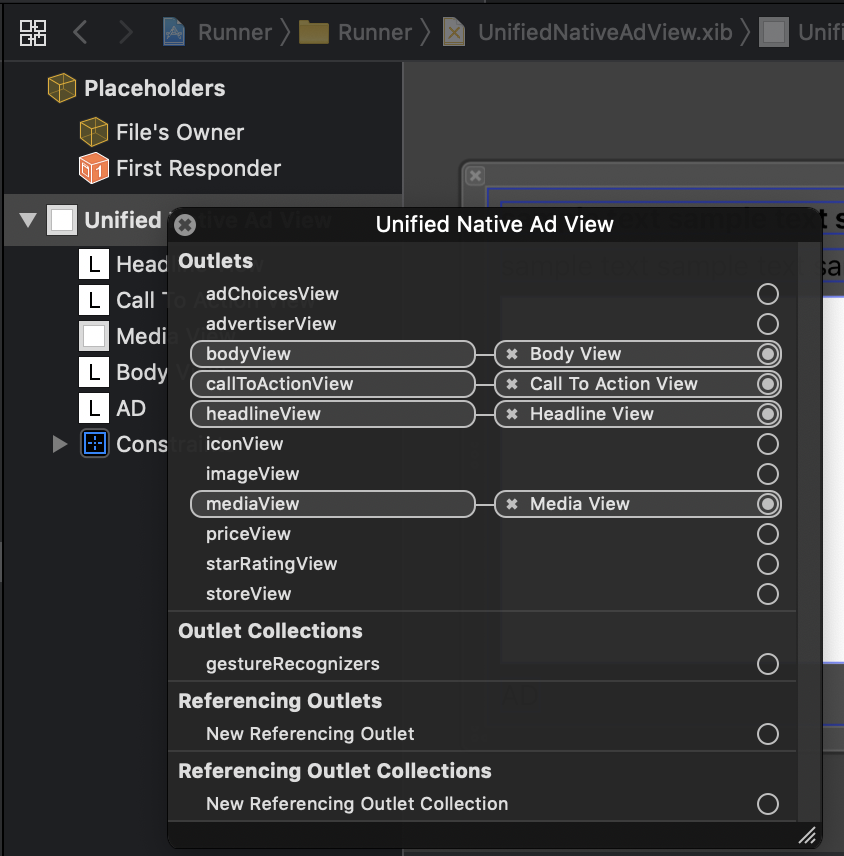Click the callToActionView connected outlet circle

tap(768, 384)
